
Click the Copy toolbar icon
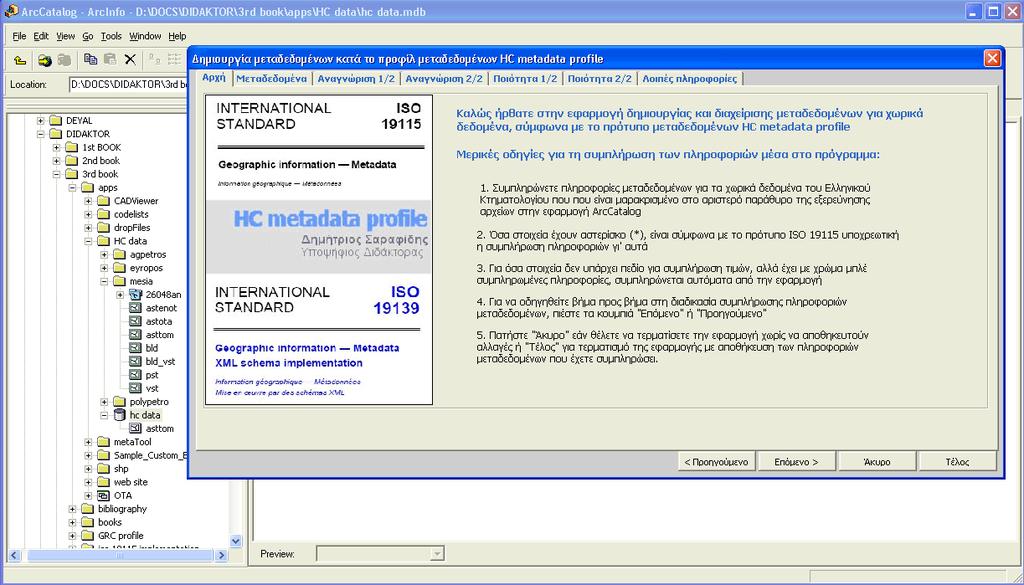pyautogui.click(x=90, y=60)
